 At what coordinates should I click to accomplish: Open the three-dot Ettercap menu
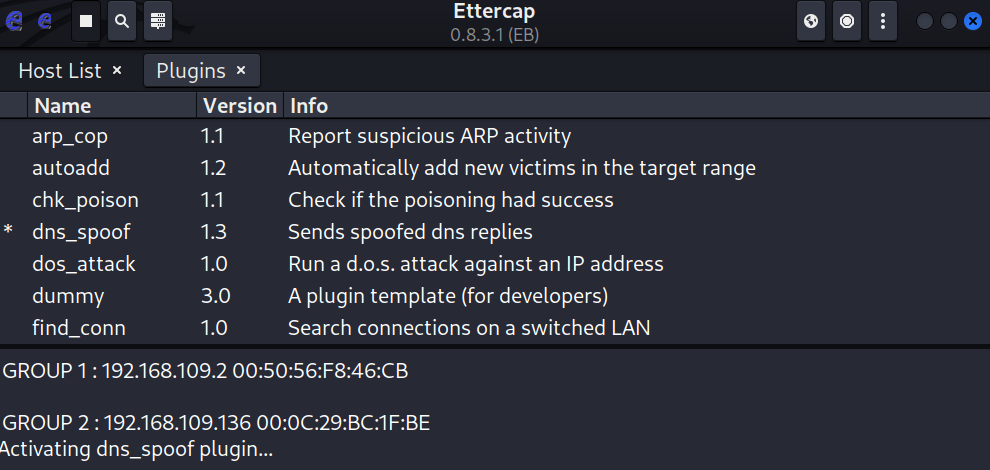[x=881, y=20]
